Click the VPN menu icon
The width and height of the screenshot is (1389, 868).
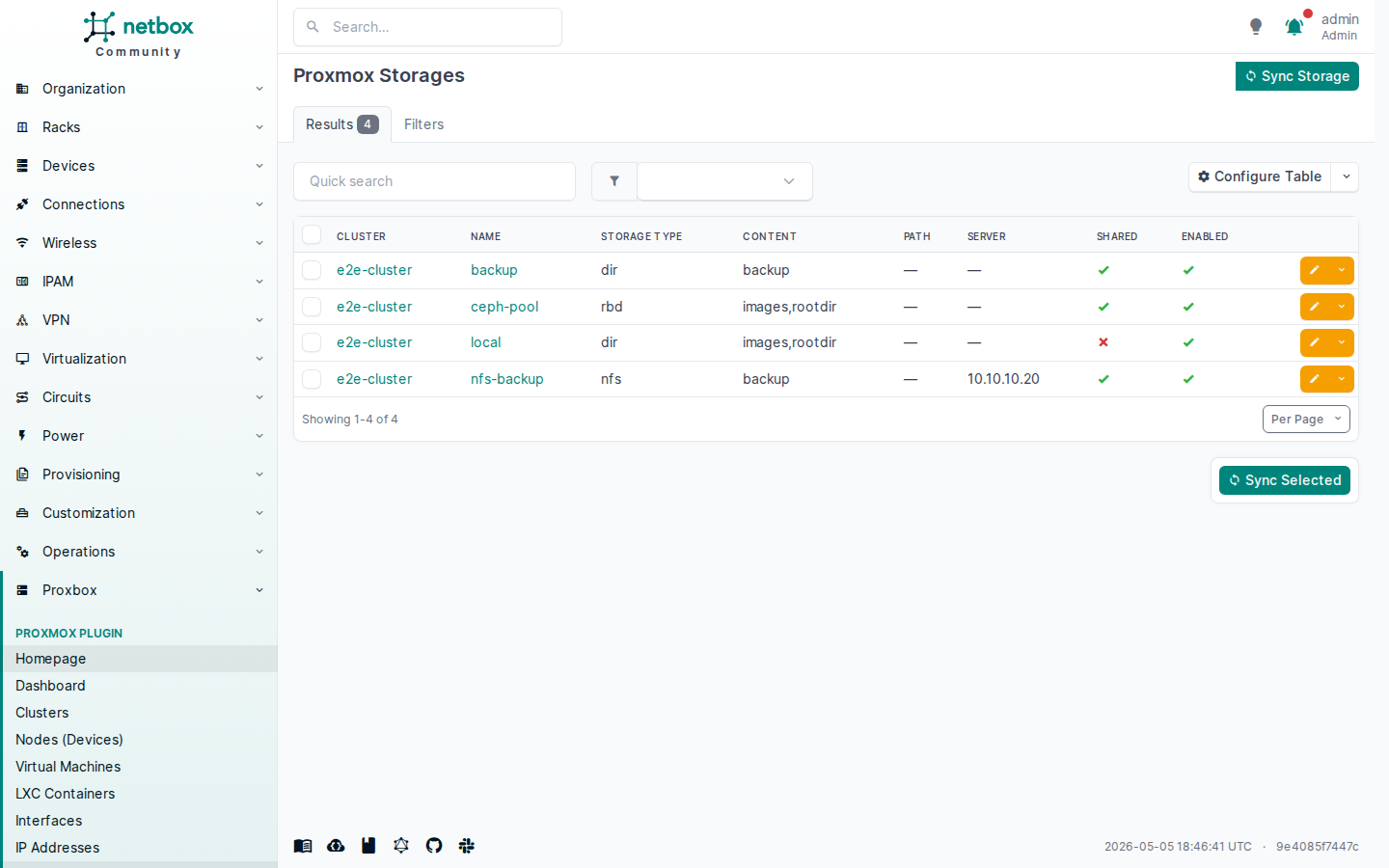(22, 320)
